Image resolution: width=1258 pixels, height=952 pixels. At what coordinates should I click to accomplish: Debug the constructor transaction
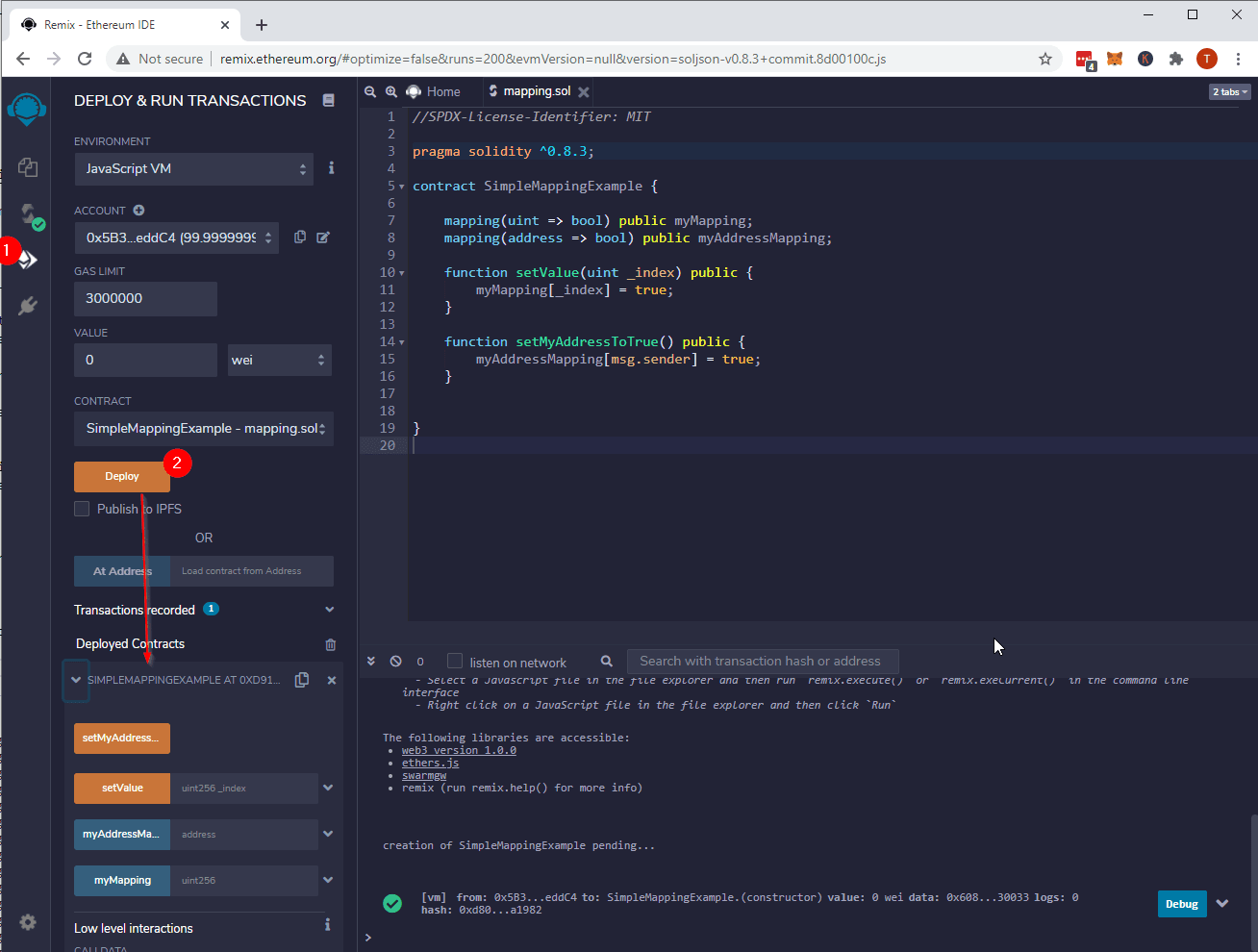[x=1182, y=904]
